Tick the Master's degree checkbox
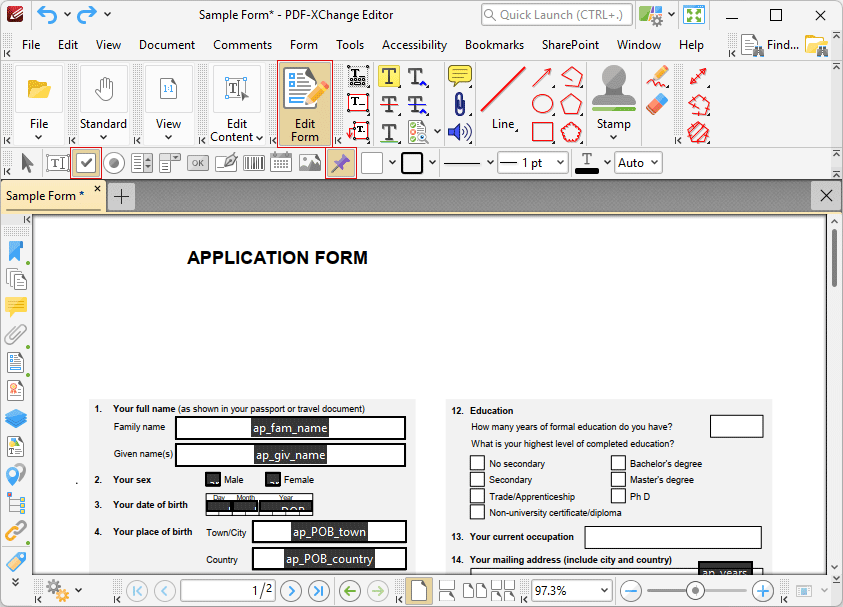 [x=618, y=479]
